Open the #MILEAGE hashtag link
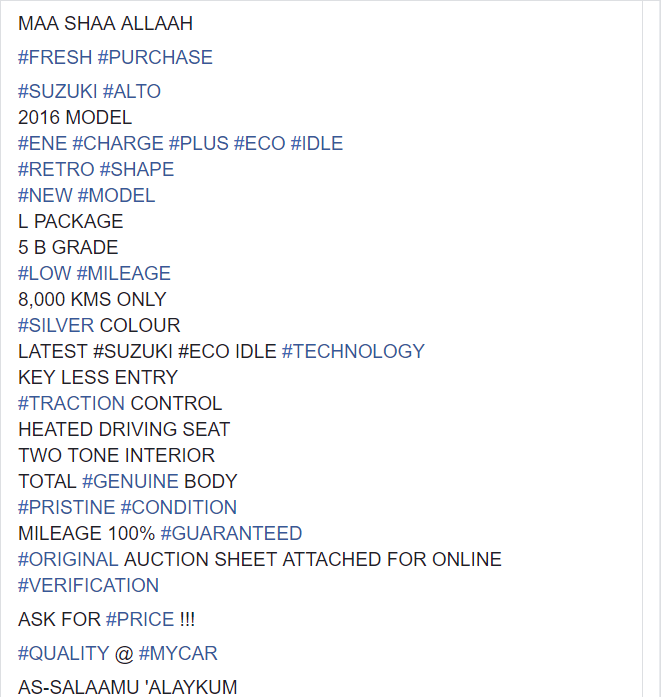Image resolution: width=661 pixels, height=697 pixels. pos(124,273)
